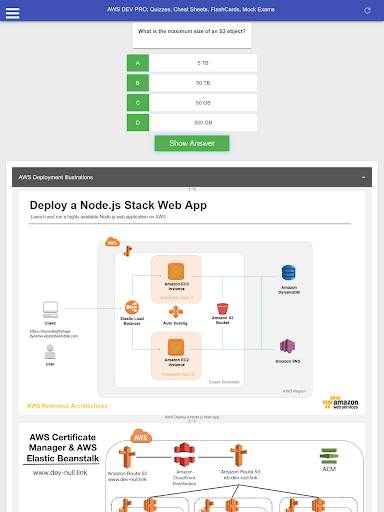Select answer D 500 GB
This screenshot has width=384, height=512.
[x=192, y=123]
